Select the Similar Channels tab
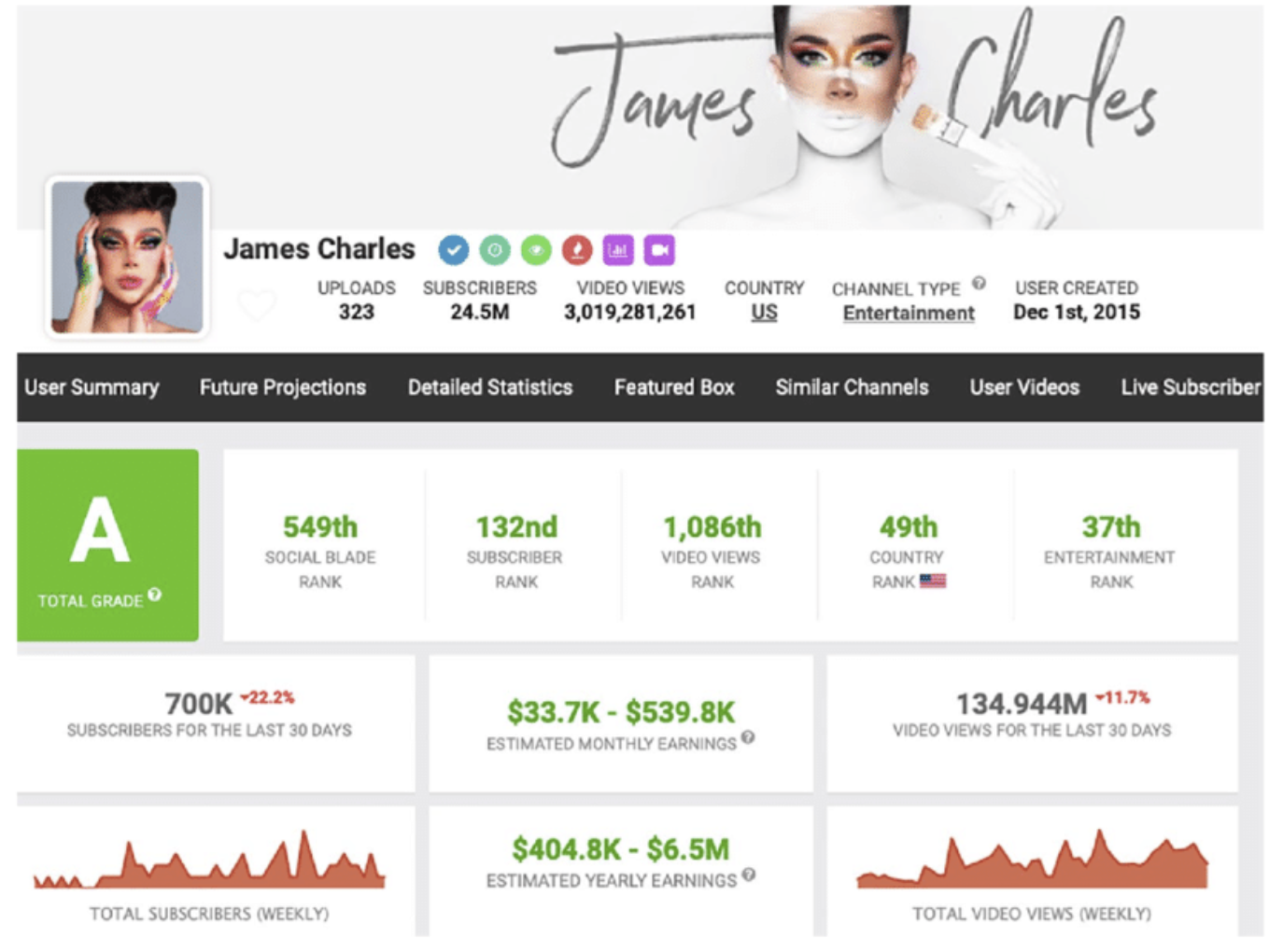 pos(852,387)
